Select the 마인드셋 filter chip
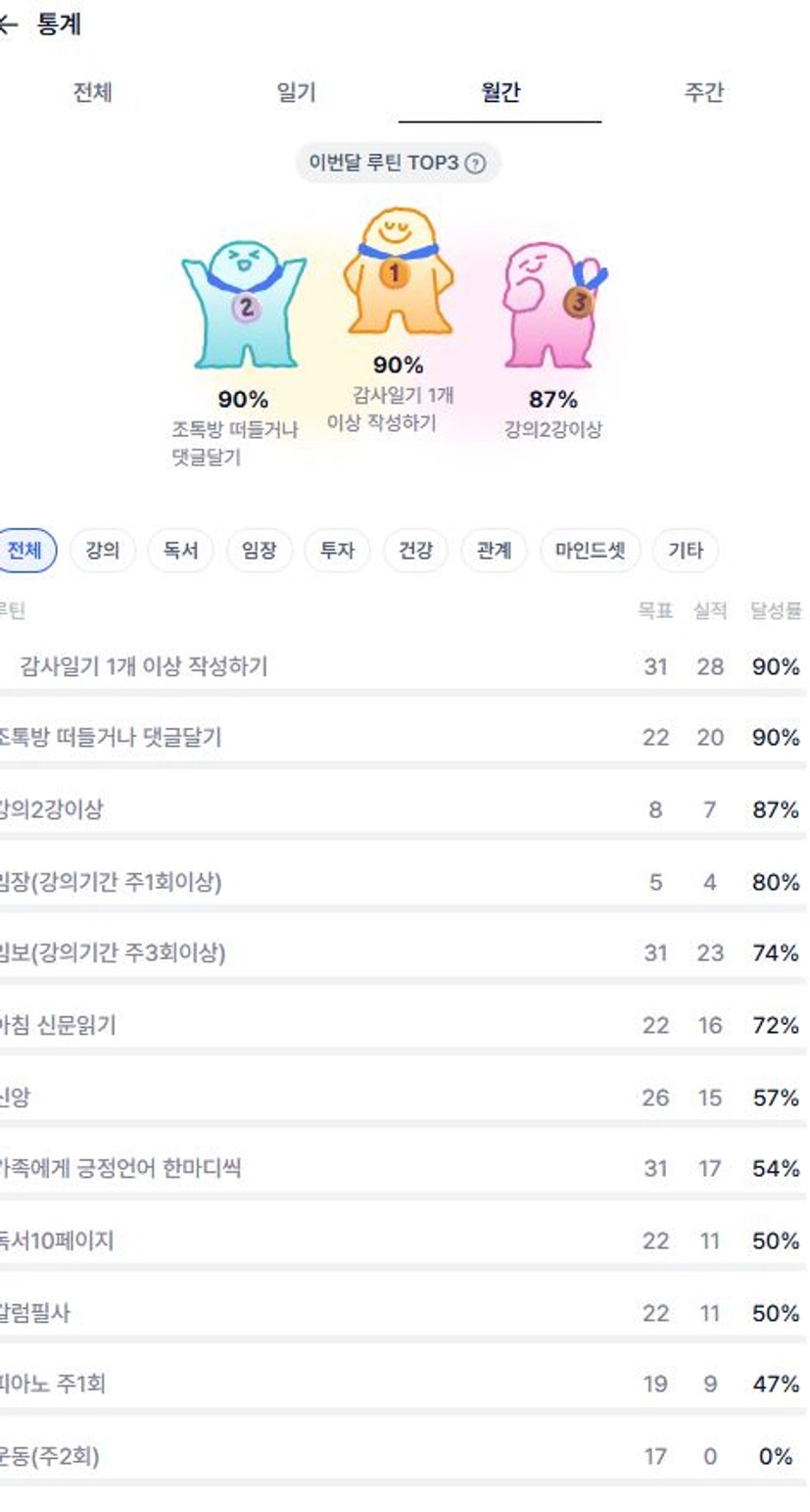This screenshot has height=1512, width=810. coord(590,551)
